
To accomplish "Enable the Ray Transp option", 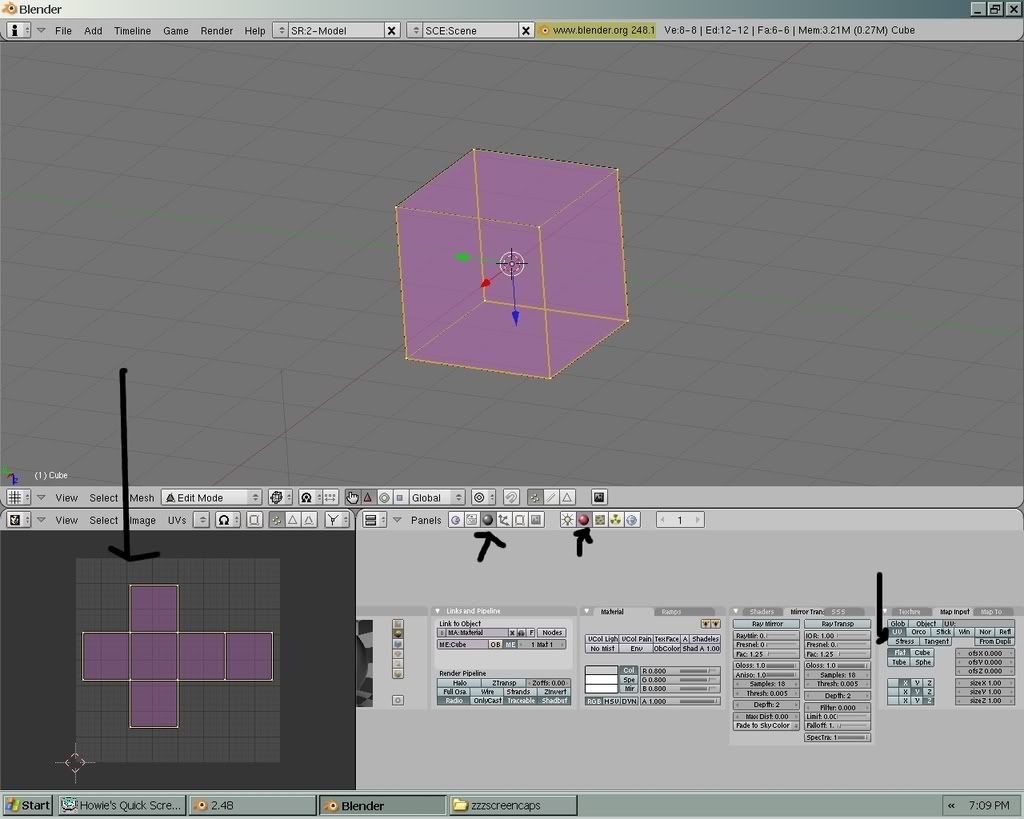I will [837, 623].
